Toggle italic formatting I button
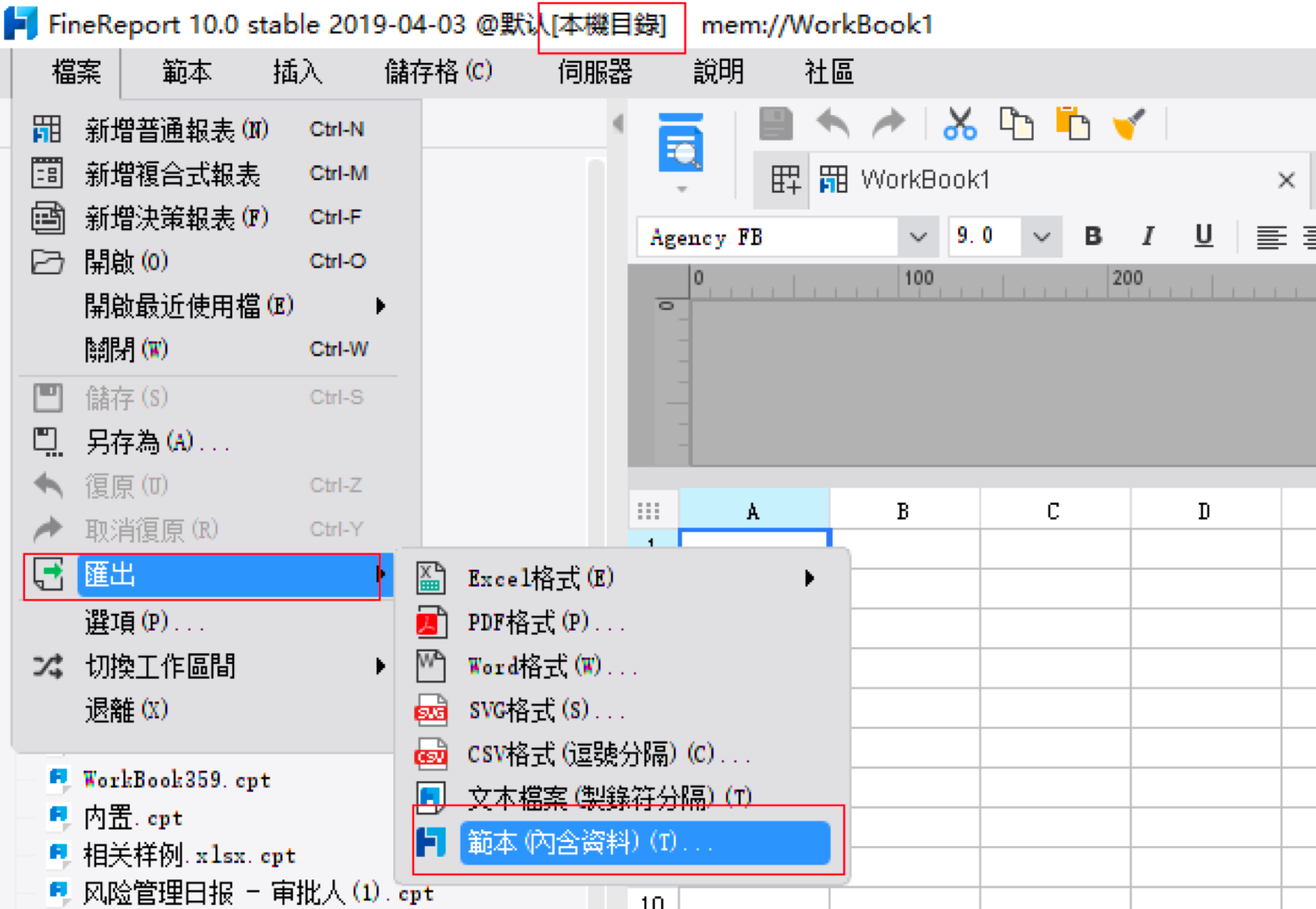The height and width of the screenshot is (909, 1316). click(1148, 236)
